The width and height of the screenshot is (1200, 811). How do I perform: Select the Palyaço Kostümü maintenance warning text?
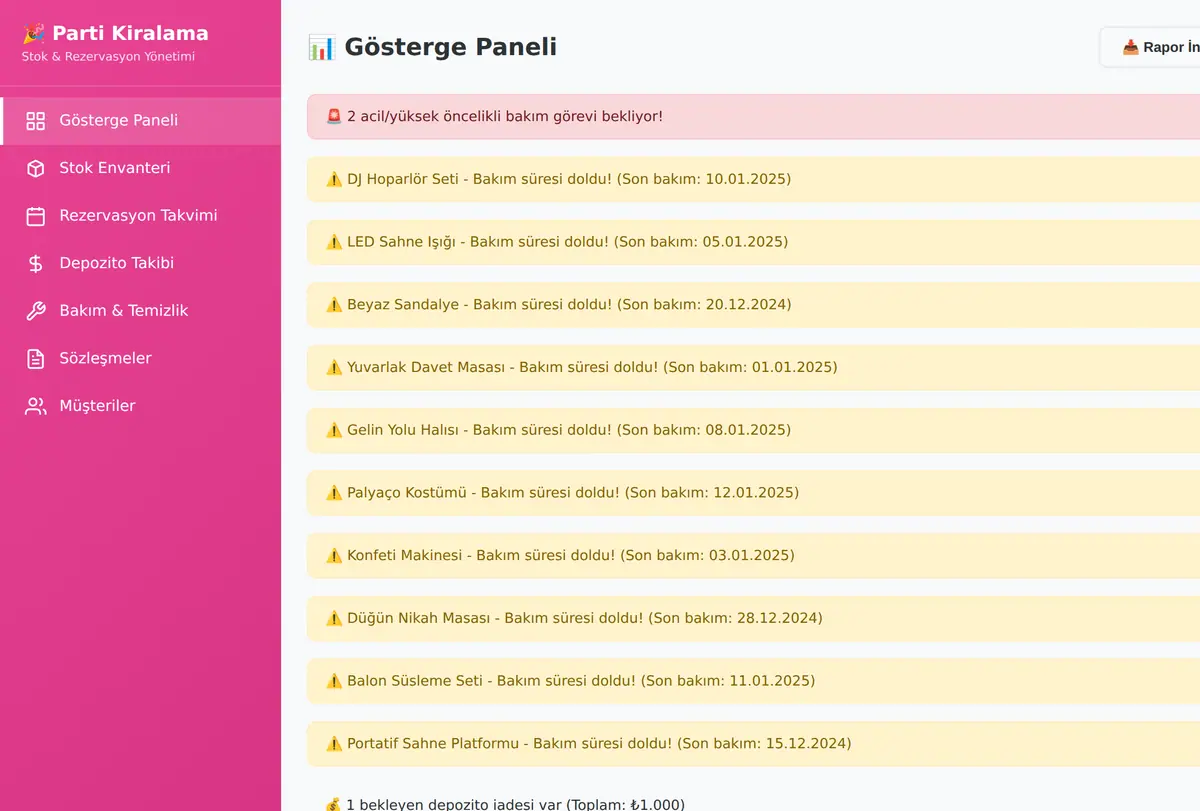click(573, 492)
